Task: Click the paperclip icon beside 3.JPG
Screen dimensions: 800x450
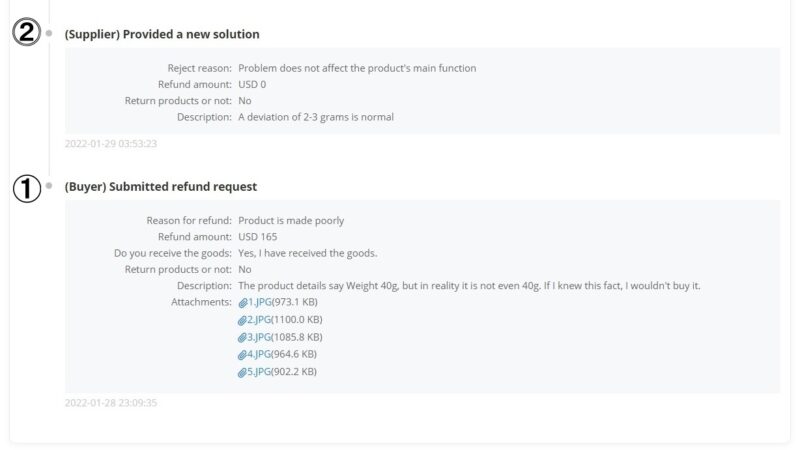Action: tap(242, 338)
